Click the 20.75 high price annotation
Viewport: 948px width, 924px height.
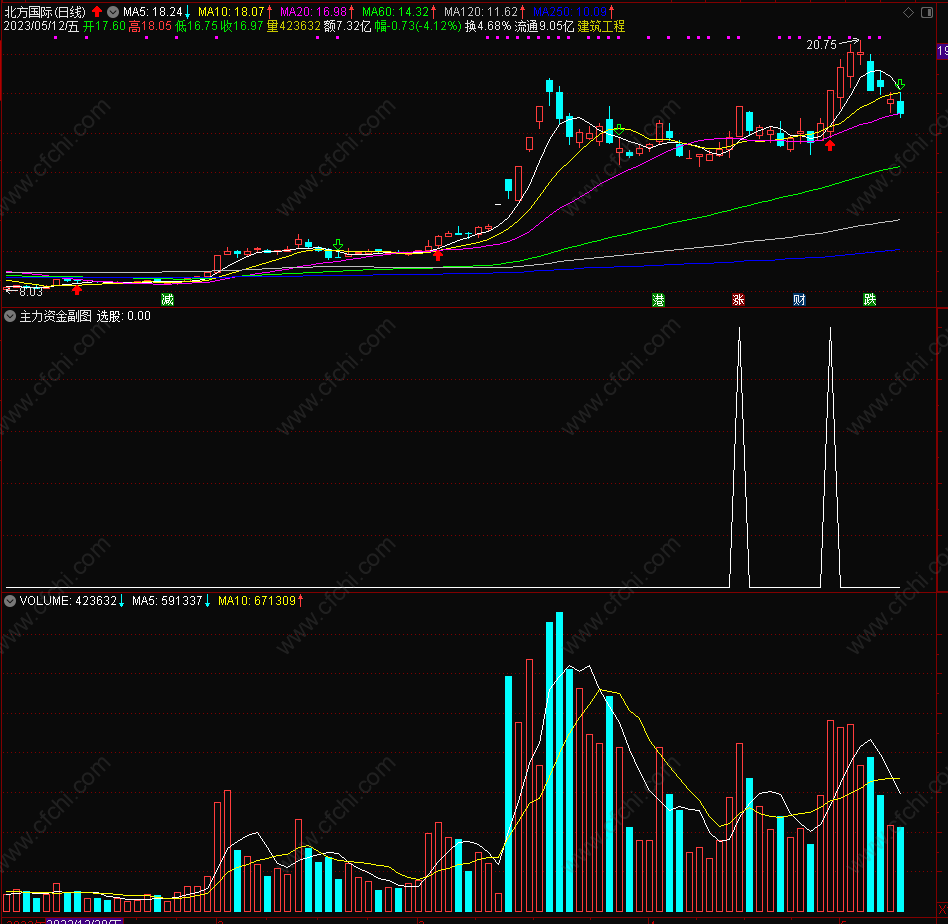[x=821, y=45]
